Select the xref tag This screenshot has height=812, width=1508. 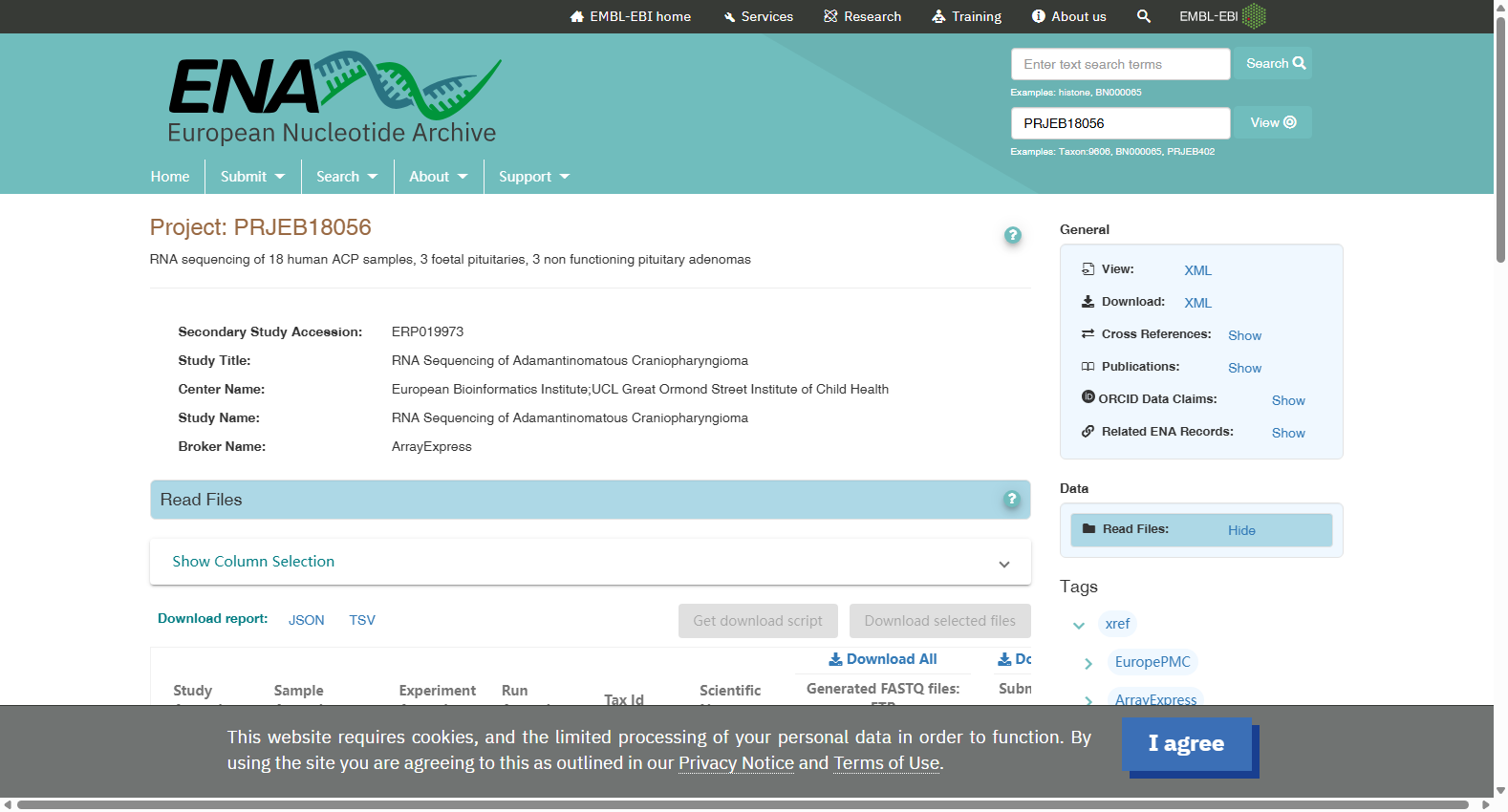[x=1117, y=624]
